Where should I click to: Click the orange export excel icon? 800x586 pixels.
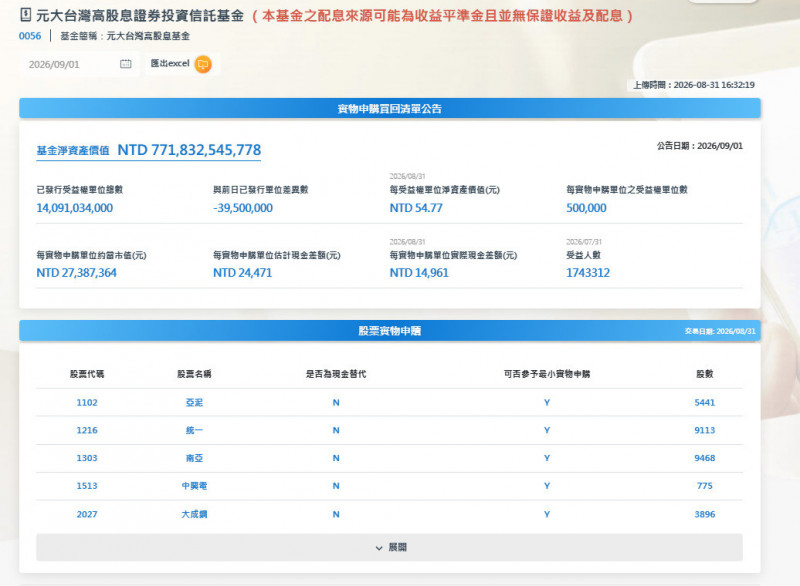[203, 64]
